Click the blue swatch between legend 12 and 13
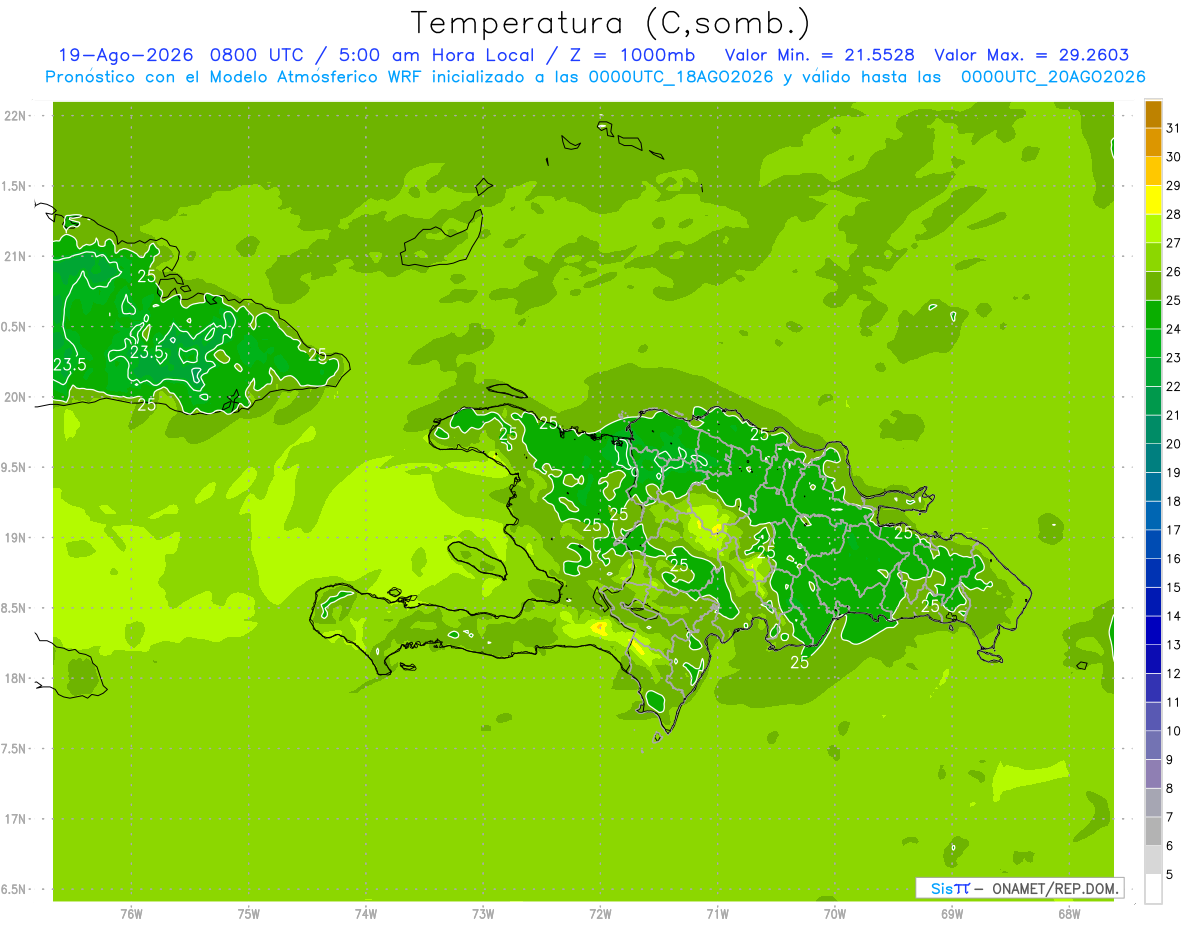Viewport: 1200px width, 927px height. click(x=1153, y=659)
